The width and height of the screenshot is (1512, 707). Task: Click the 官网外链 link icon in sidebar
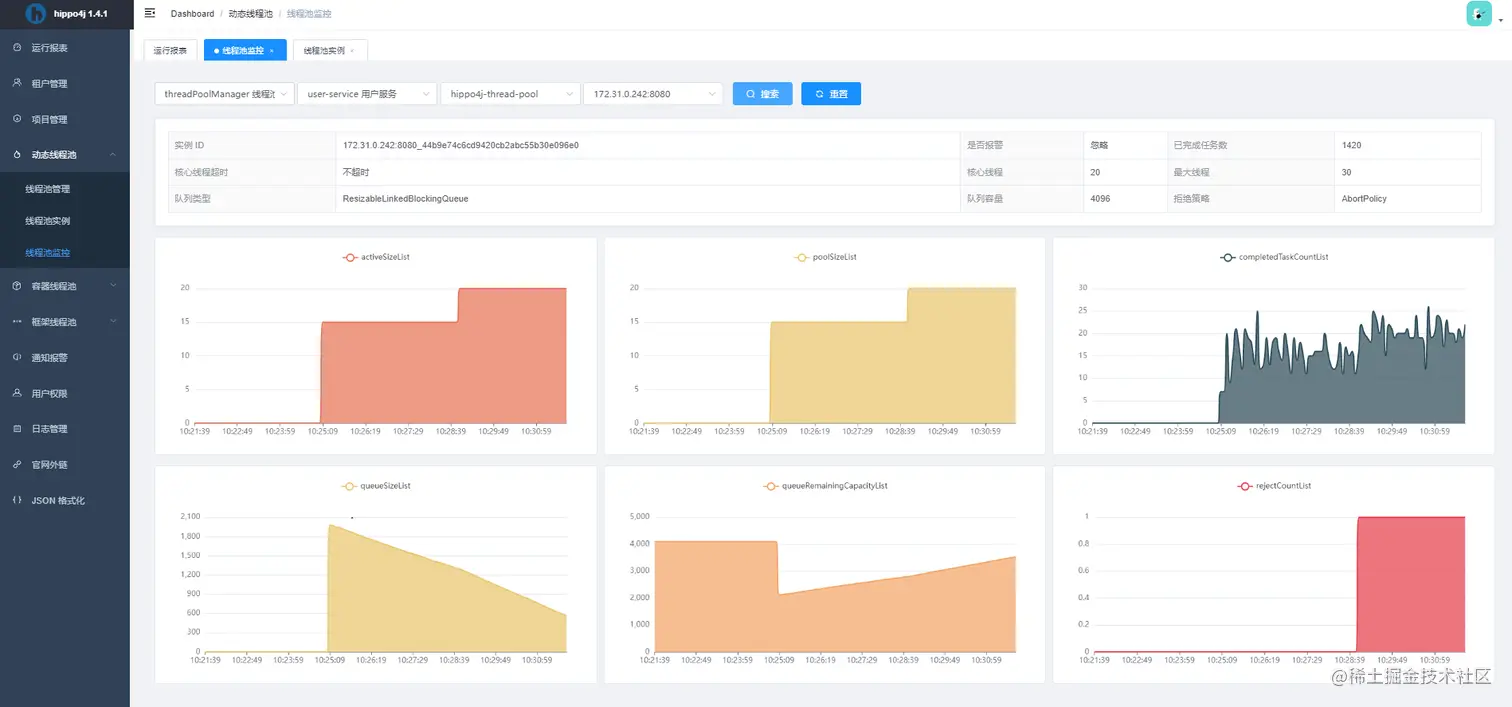click(x=17, y=464)
